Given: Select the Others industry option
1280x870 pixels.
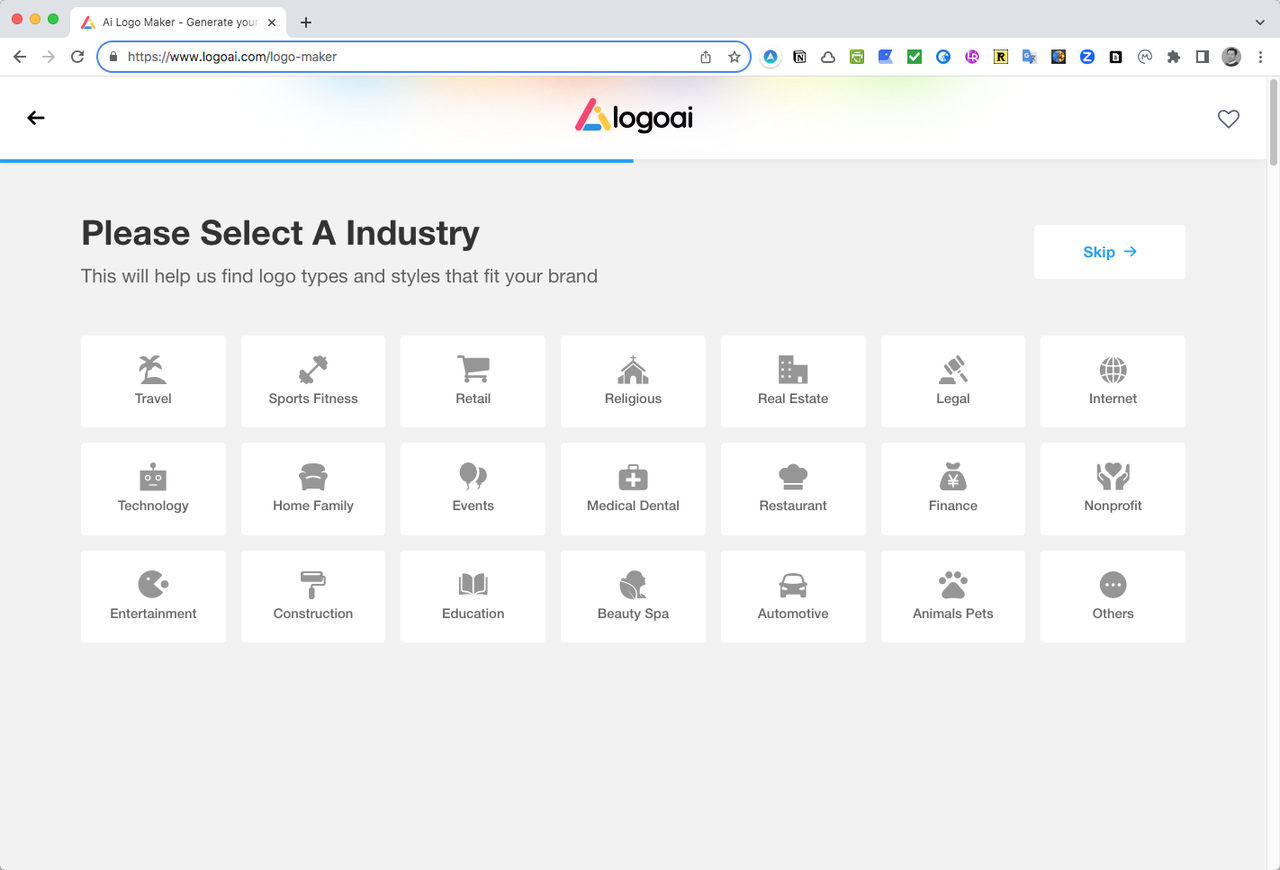Looking at the screenshot, I should [1113, 596].
